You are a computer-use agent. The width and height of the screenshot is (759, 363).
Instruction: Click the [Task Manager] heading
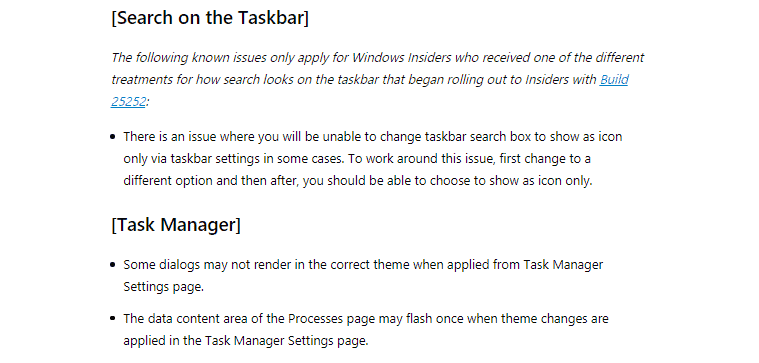coord(176,225)
